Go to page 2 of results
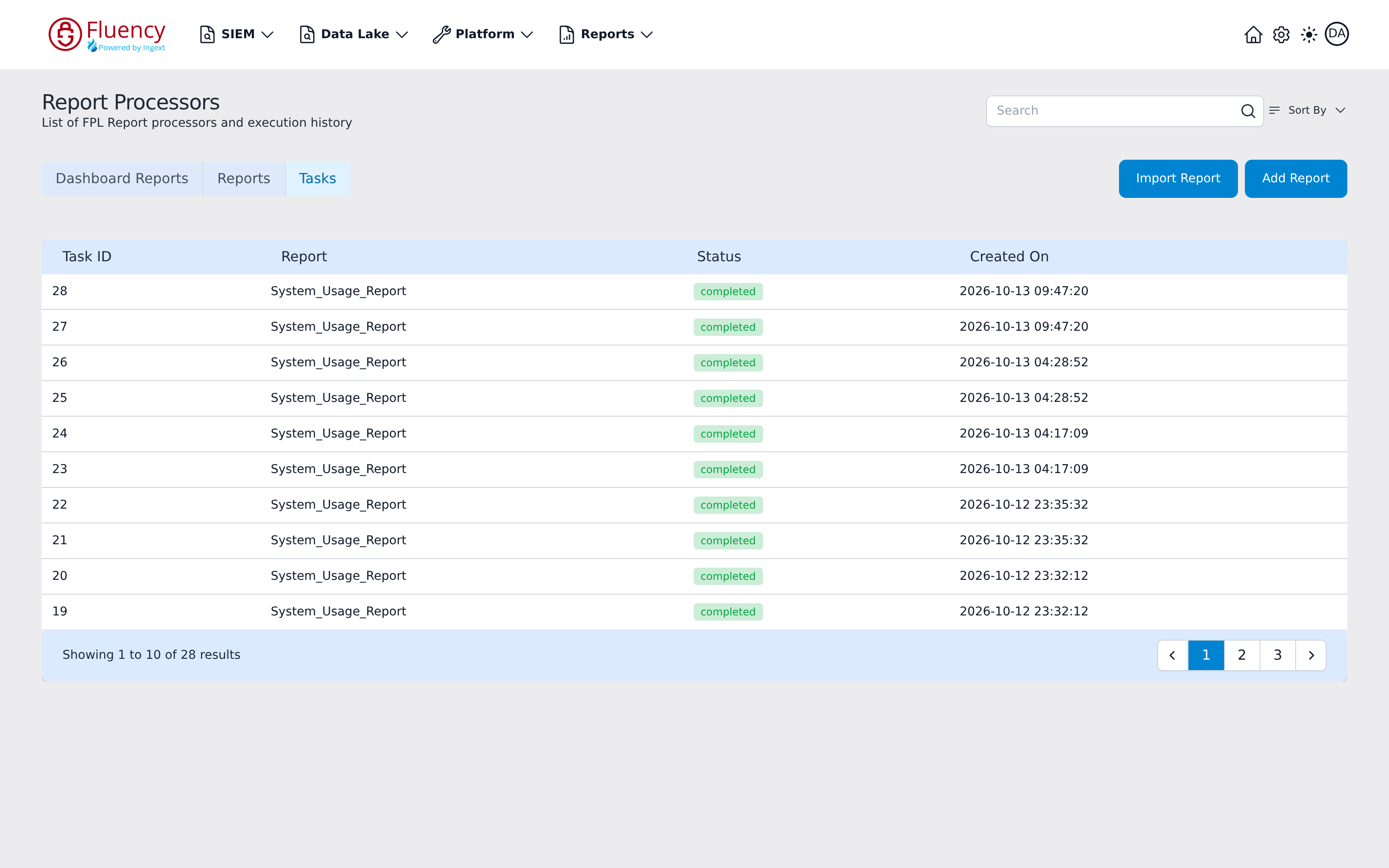The height and width of the screenshot is (868, 1389). (1241, 655)
